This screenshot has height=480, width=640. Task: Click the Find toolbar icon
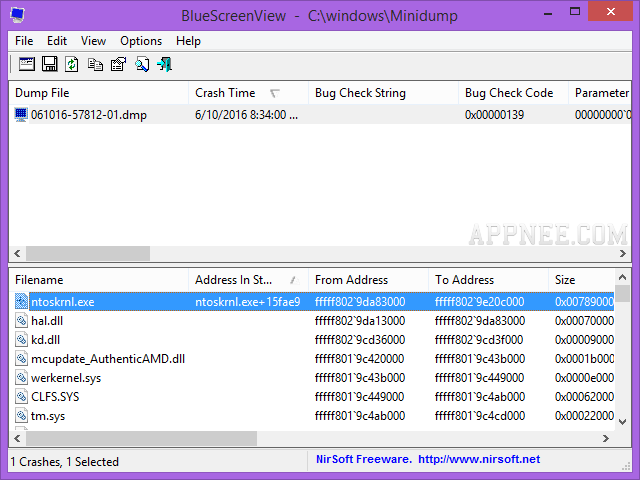pos(142,64)
